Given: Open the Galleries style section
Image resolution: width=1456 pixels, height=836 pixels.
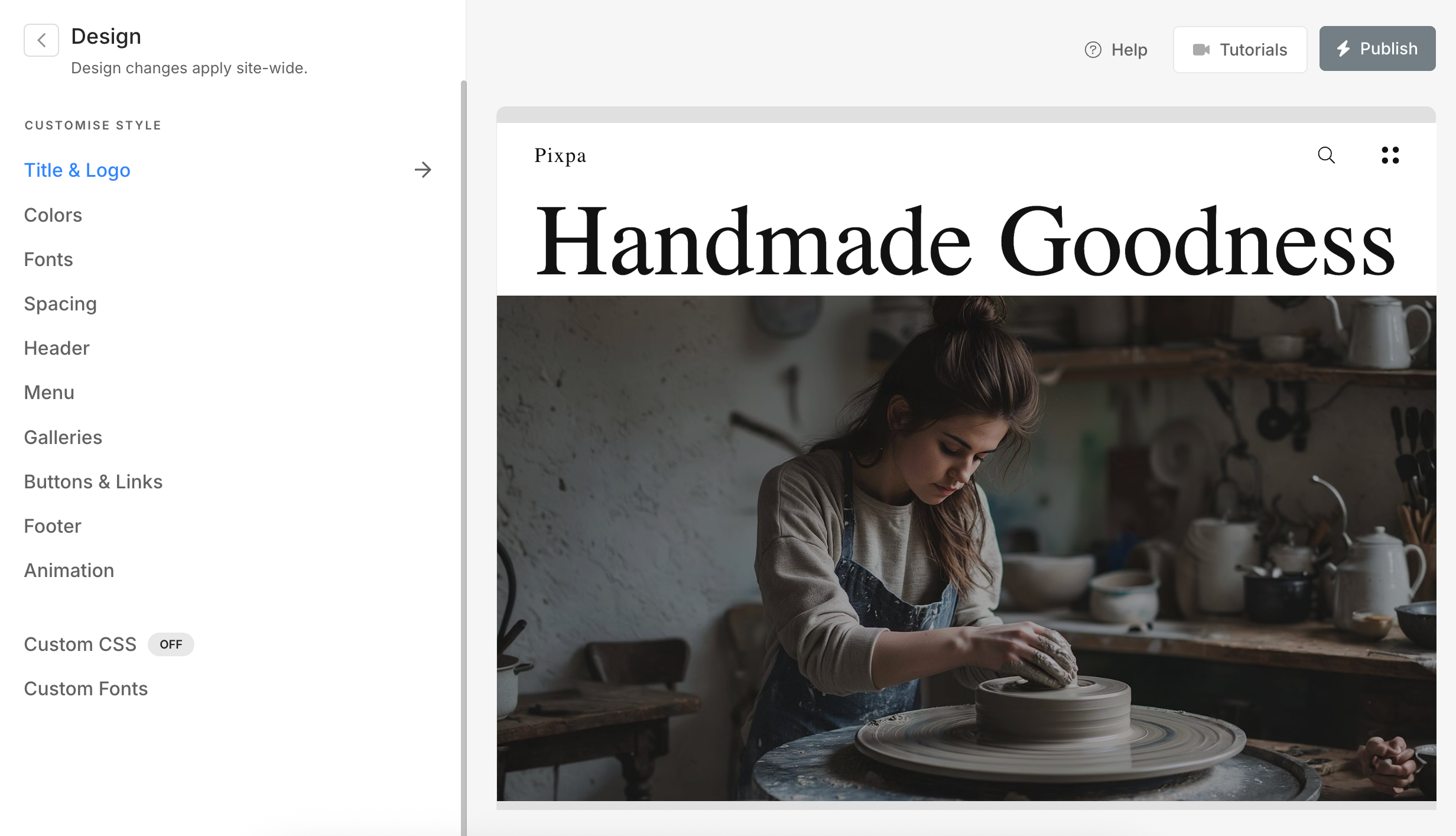Looking at the screenshot, I should (63, 438).
